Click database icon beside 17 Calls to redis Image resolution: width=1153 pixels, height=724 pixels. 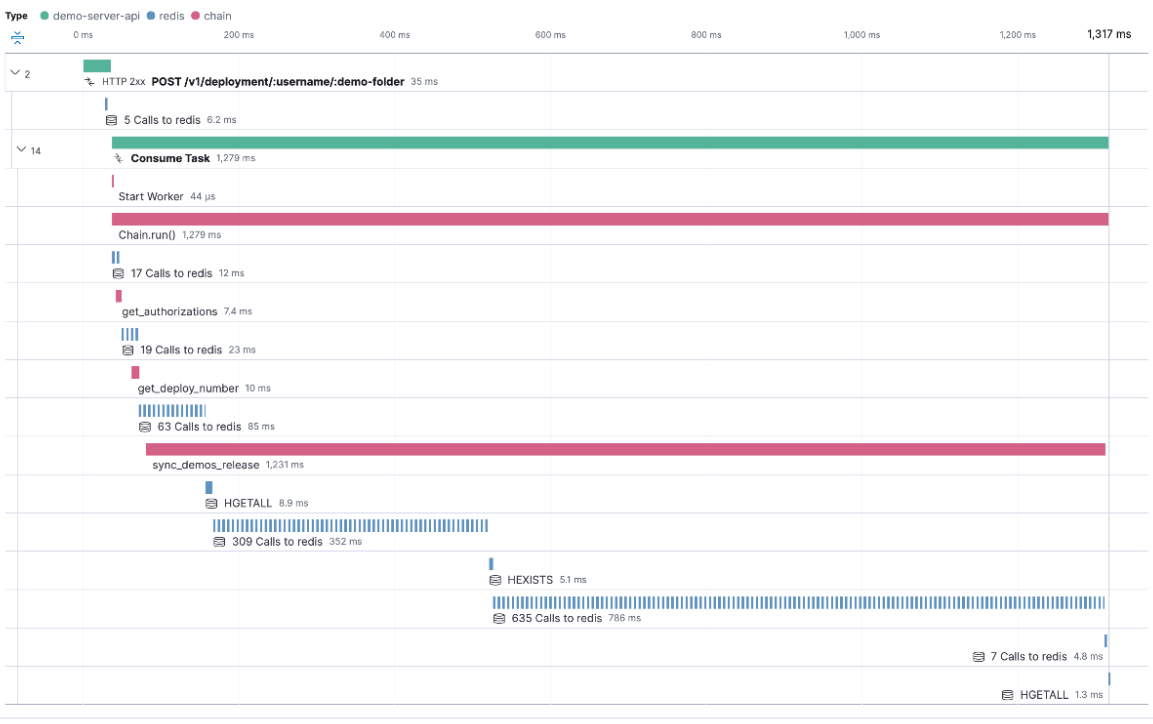click(x=118, y=273)
